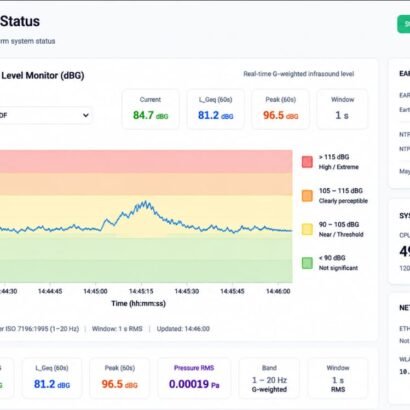Select the Peak (60s) 96.5 dBG top card

pos(281,109)
